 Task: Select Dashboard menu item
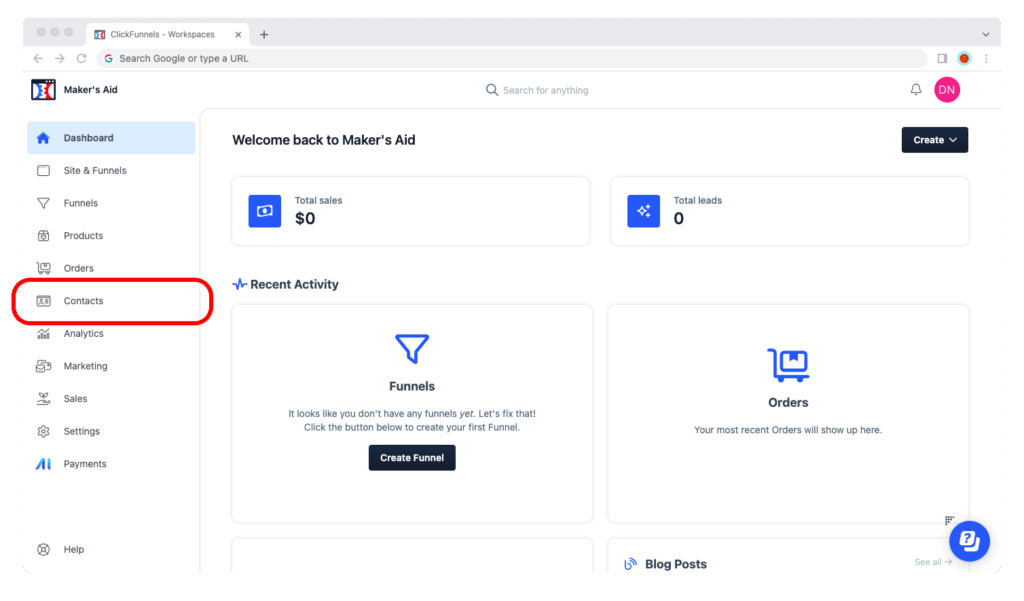[111, 138]
